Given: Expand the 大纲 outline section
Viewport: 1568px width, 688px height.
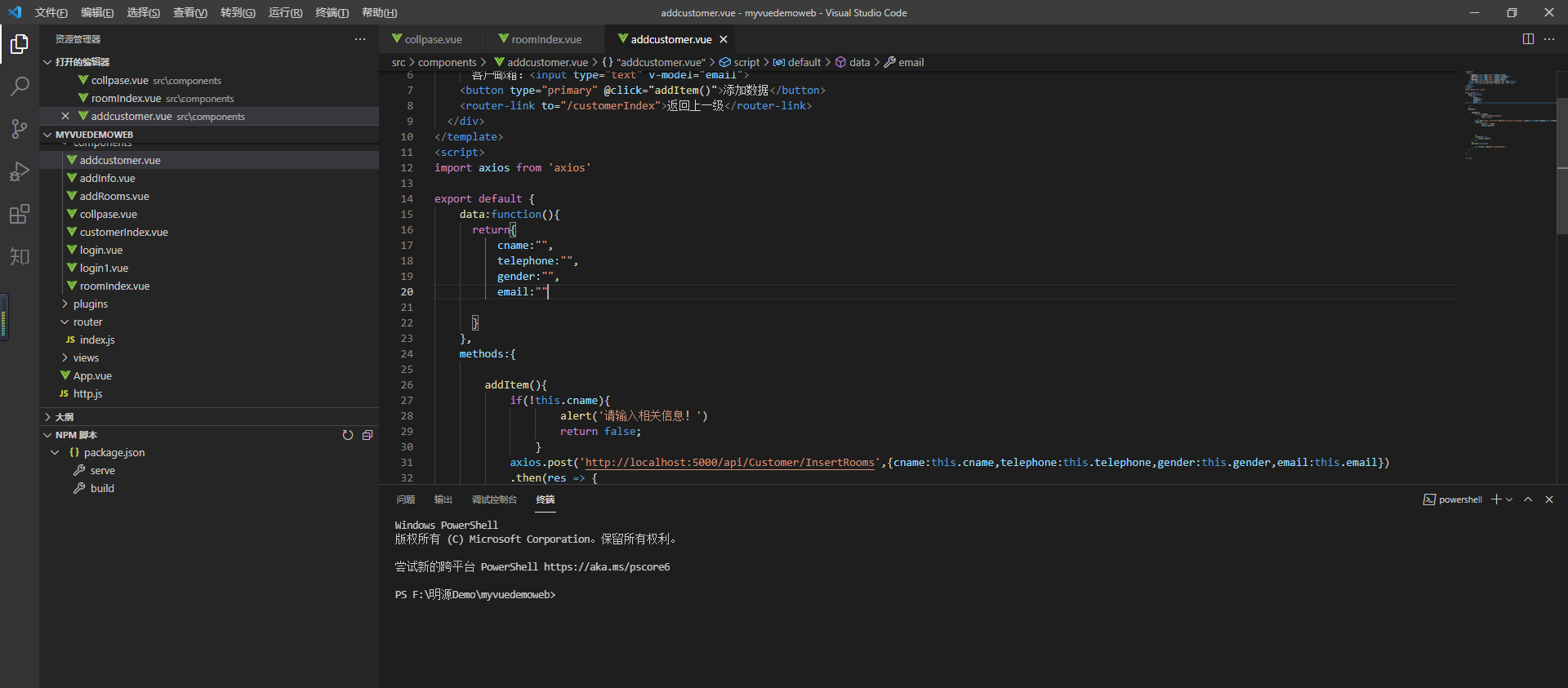Looking at the screenshot, I should pos(47,417).
